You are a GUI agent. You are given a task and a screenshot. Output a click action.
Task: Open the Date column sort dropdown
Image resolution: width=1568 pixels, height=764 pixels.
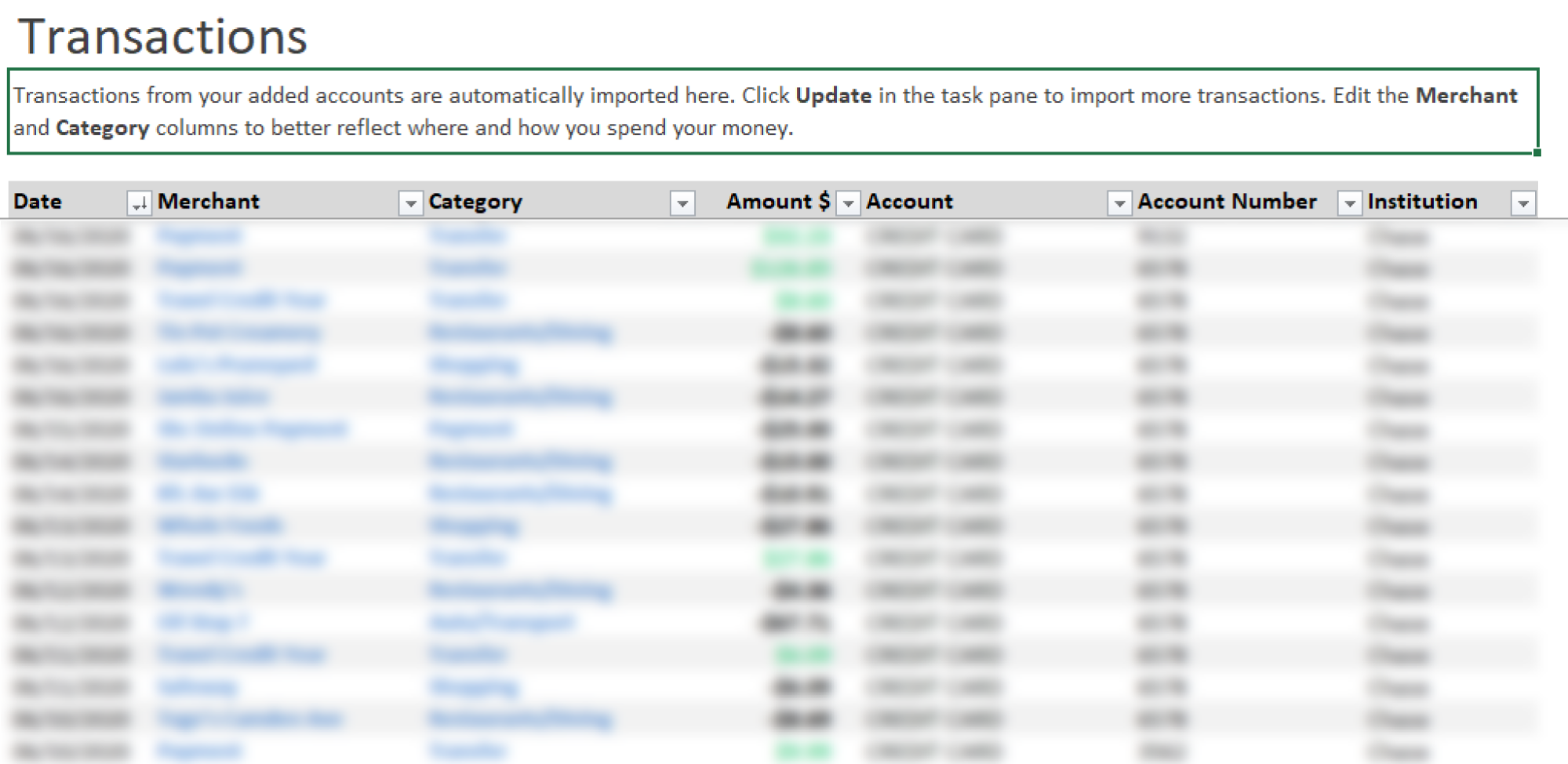pos(139,203)
